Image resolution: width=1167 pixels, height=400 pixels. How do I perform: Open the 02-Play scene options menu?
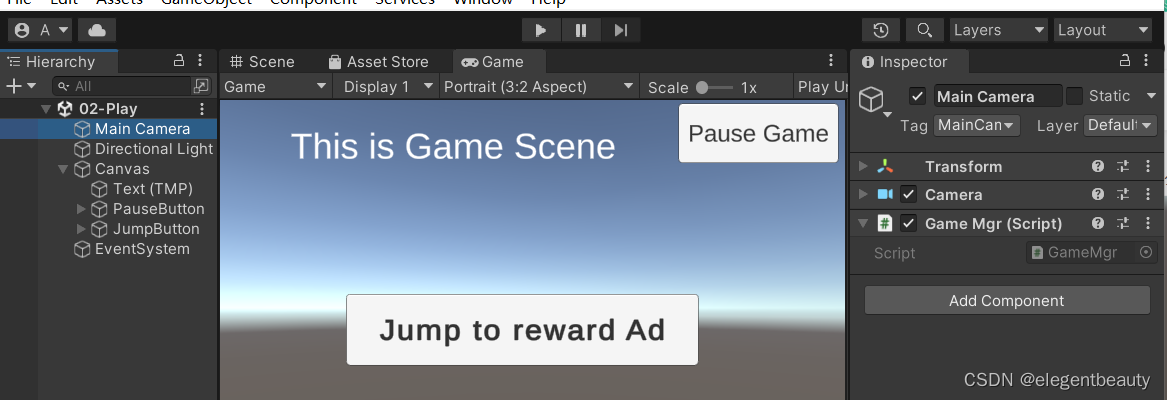[201, 109]
